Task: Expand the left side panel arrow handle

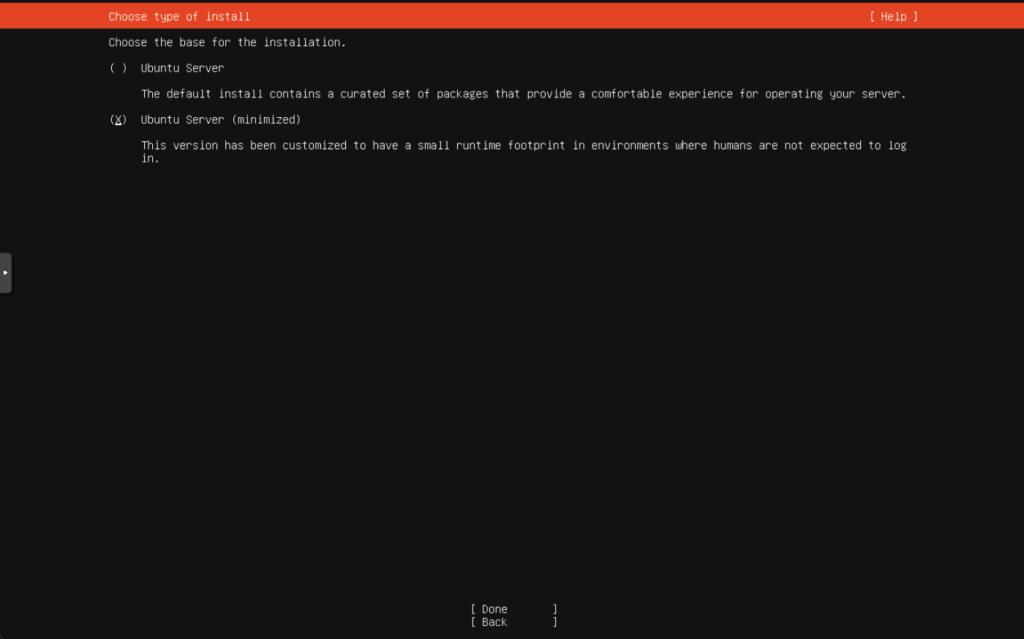Action: [x=6, y=272]
